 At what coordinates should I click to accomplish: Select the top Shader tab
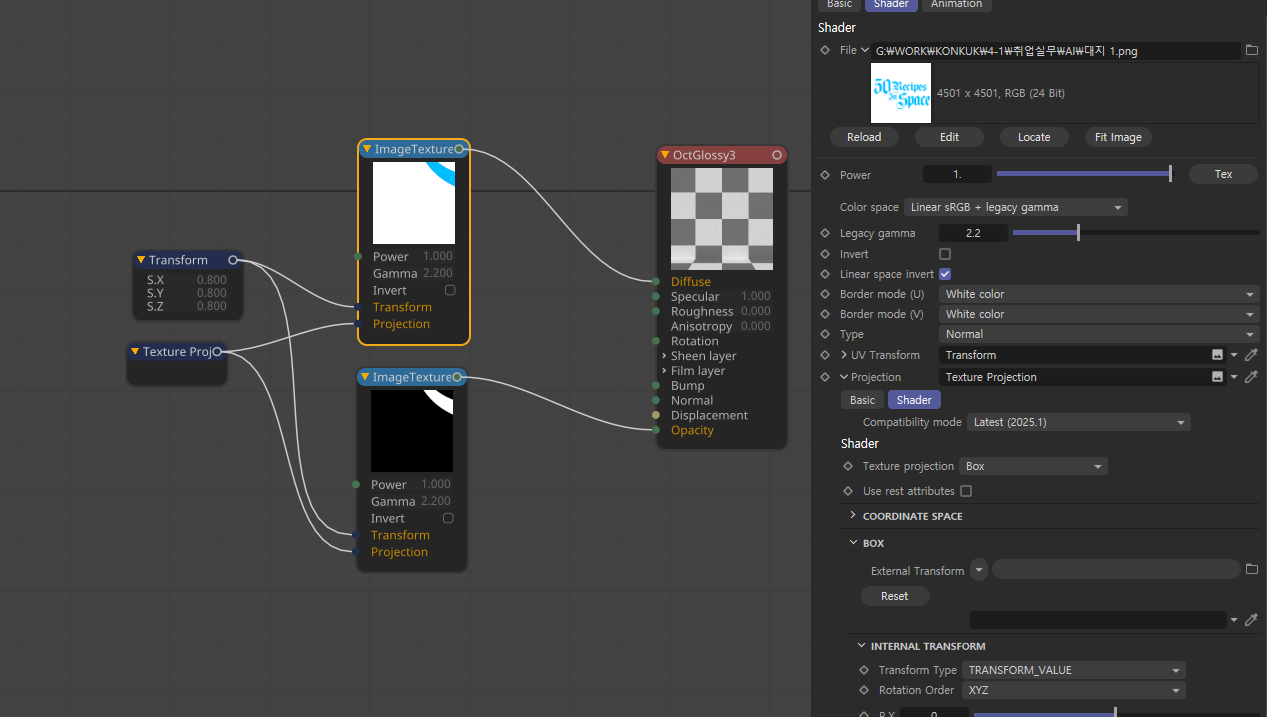click(x=891, y=4)
